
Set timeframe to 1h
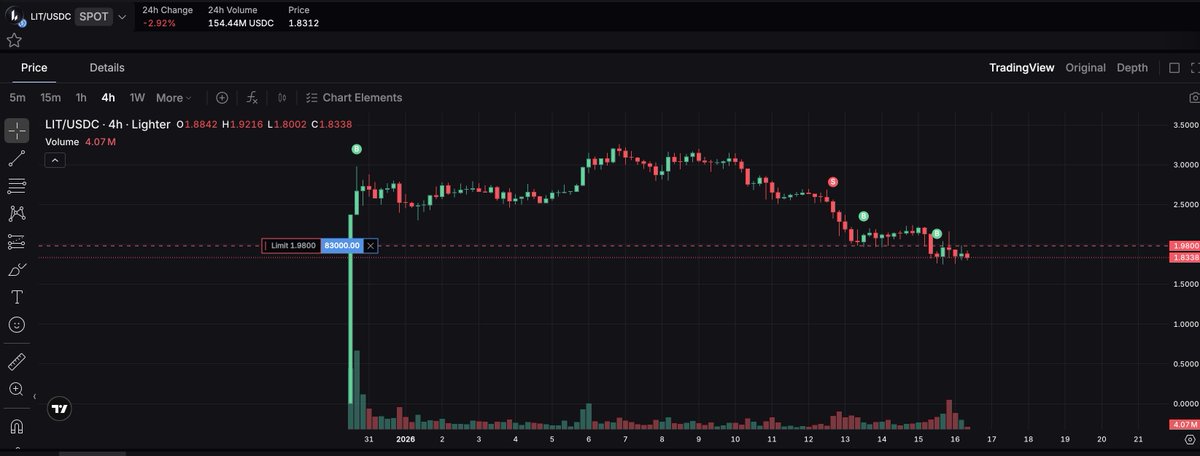point(81,98)
